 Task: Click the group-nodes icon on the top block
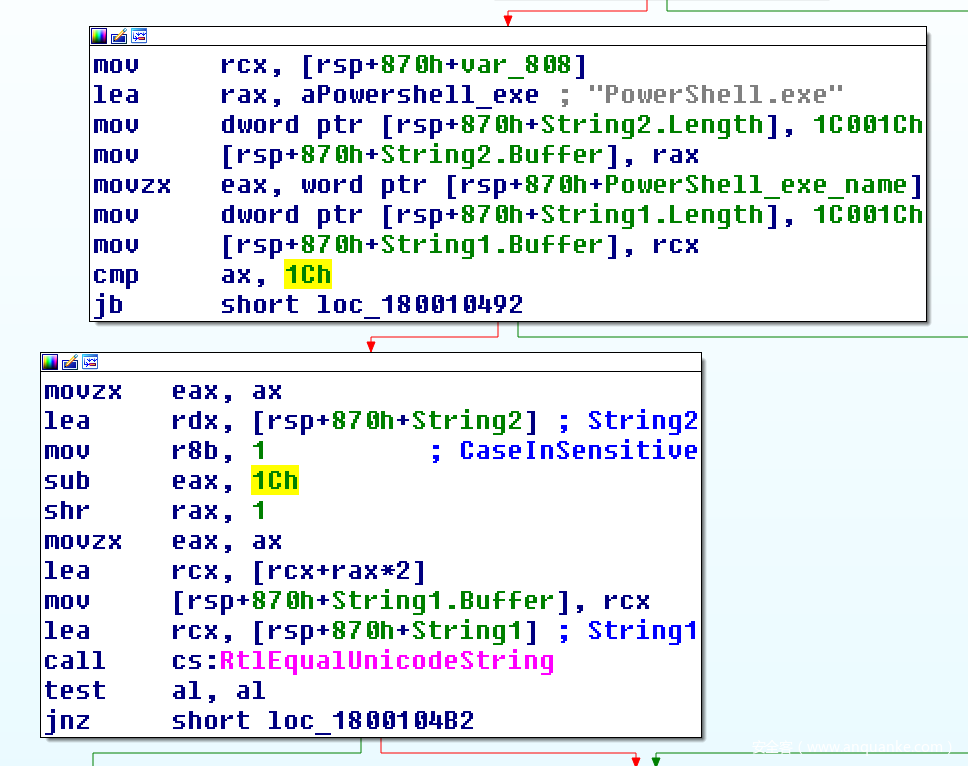[139, 36]
